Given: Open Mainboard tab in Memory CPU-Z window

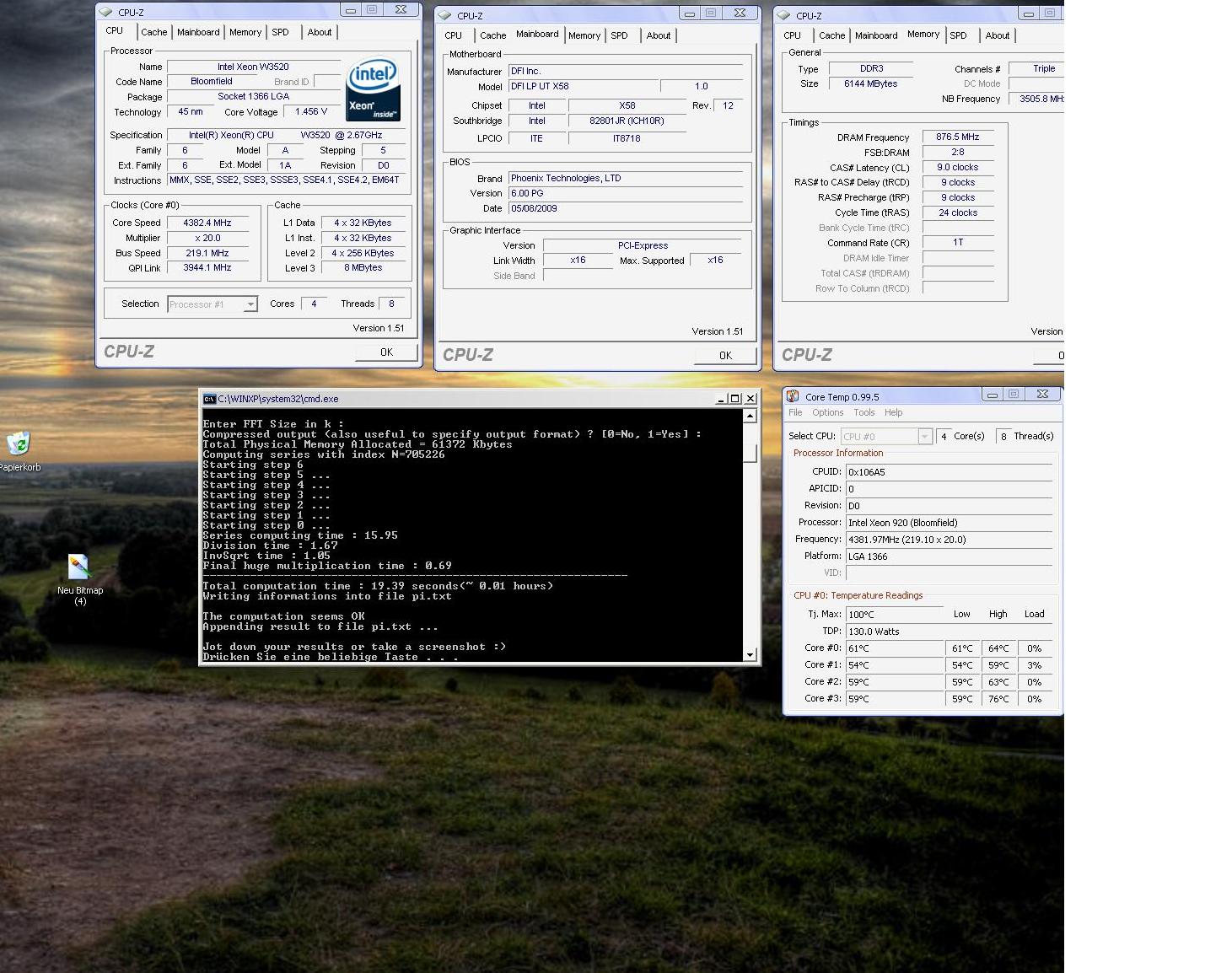Looking at the screenshot, I should (x=876, y=35).
